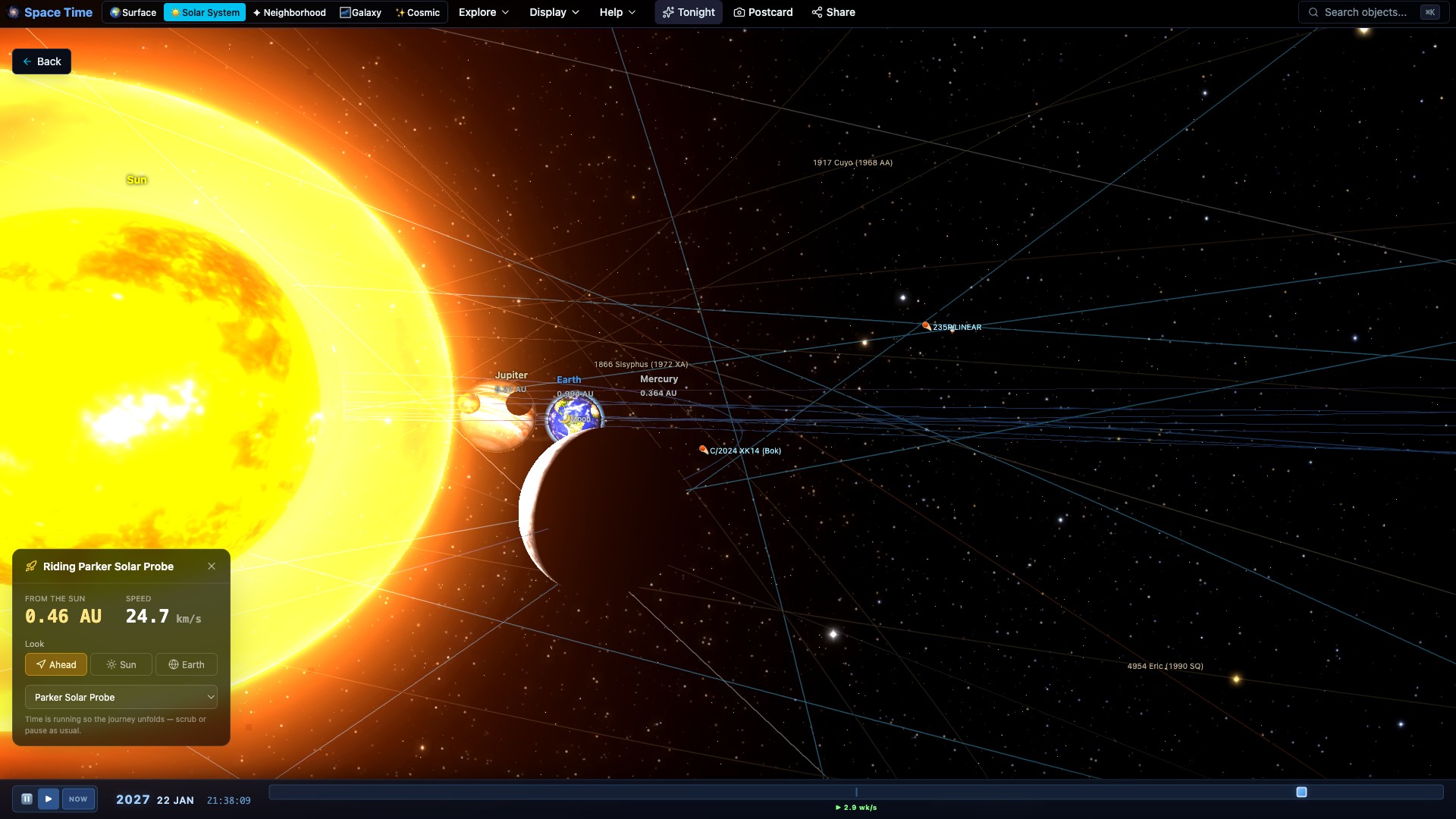This screenshot has width=1456, height=819.
Task: Switch to the Cosmic view tab
Action: [x=418, y=12]
